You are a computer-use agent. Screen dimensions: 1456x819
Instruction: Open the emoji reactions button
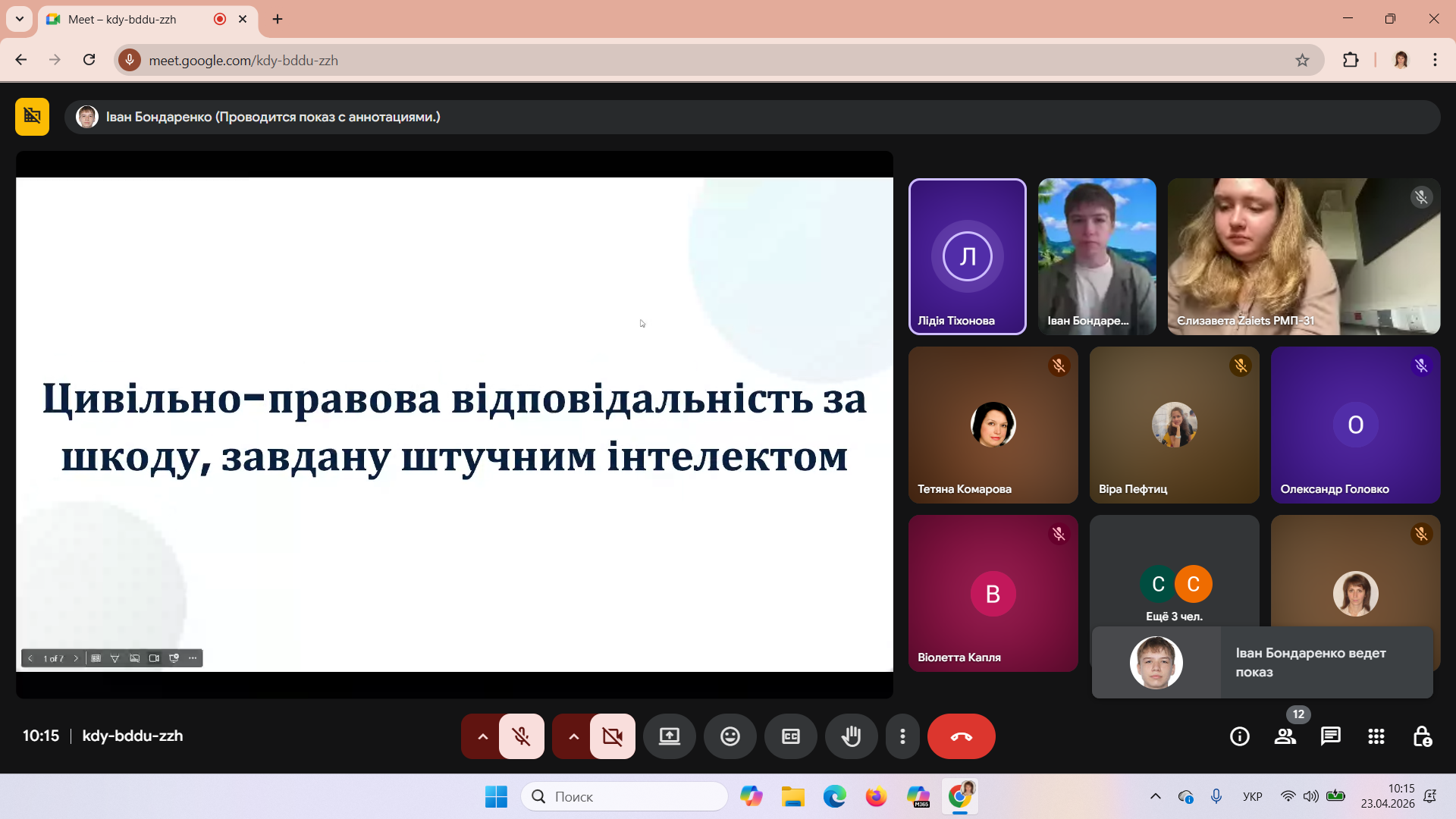coord(730,736)
